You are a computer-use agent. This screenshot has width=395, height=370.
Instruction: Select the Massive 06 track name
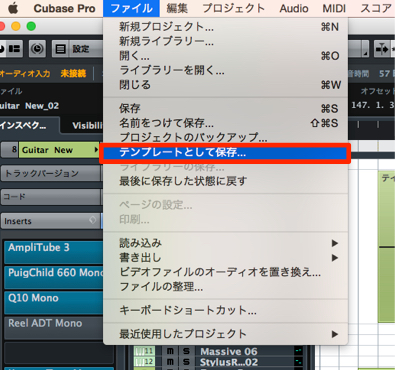pyautogui.click(x=229, y=351)
